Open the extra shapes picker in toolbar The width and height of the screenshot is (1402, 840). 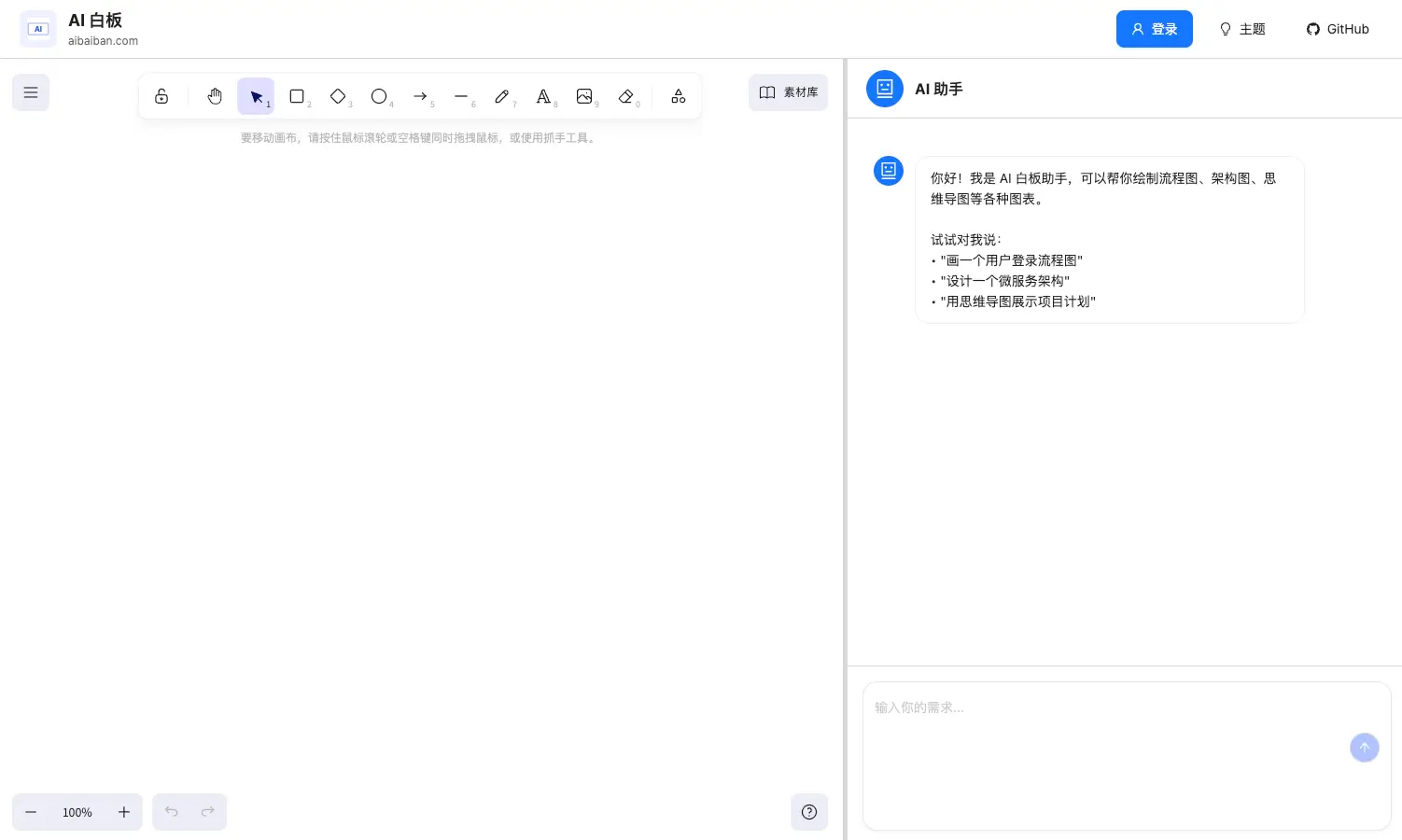click(678, 96)
